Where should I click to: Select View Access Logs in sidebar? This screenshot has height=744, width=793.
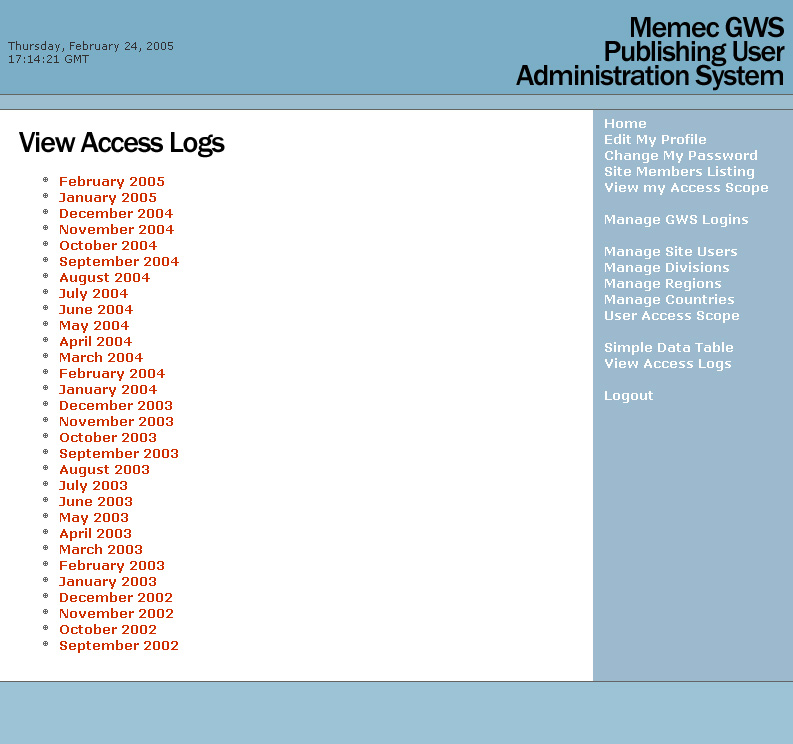[x=668, y=364]
